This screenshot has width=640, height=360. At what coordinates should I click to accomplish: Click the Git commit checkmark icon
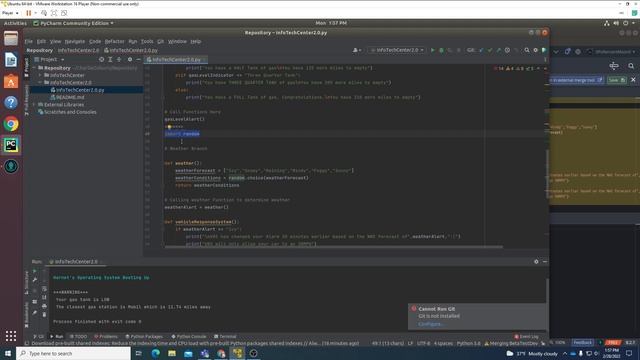click(490, 50)
